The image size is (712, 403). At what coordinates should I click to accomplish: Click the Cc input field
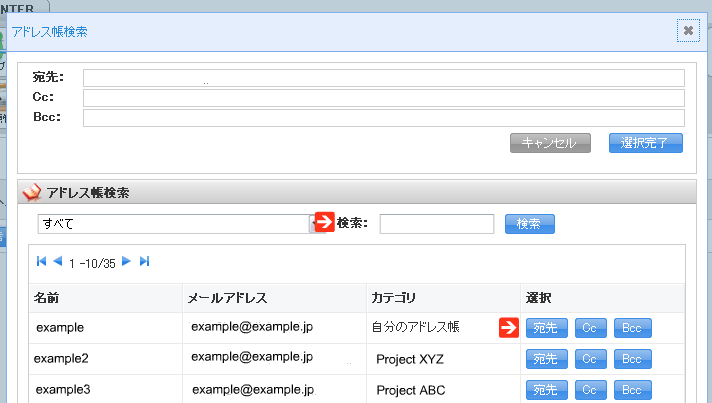tap(384, 98)
